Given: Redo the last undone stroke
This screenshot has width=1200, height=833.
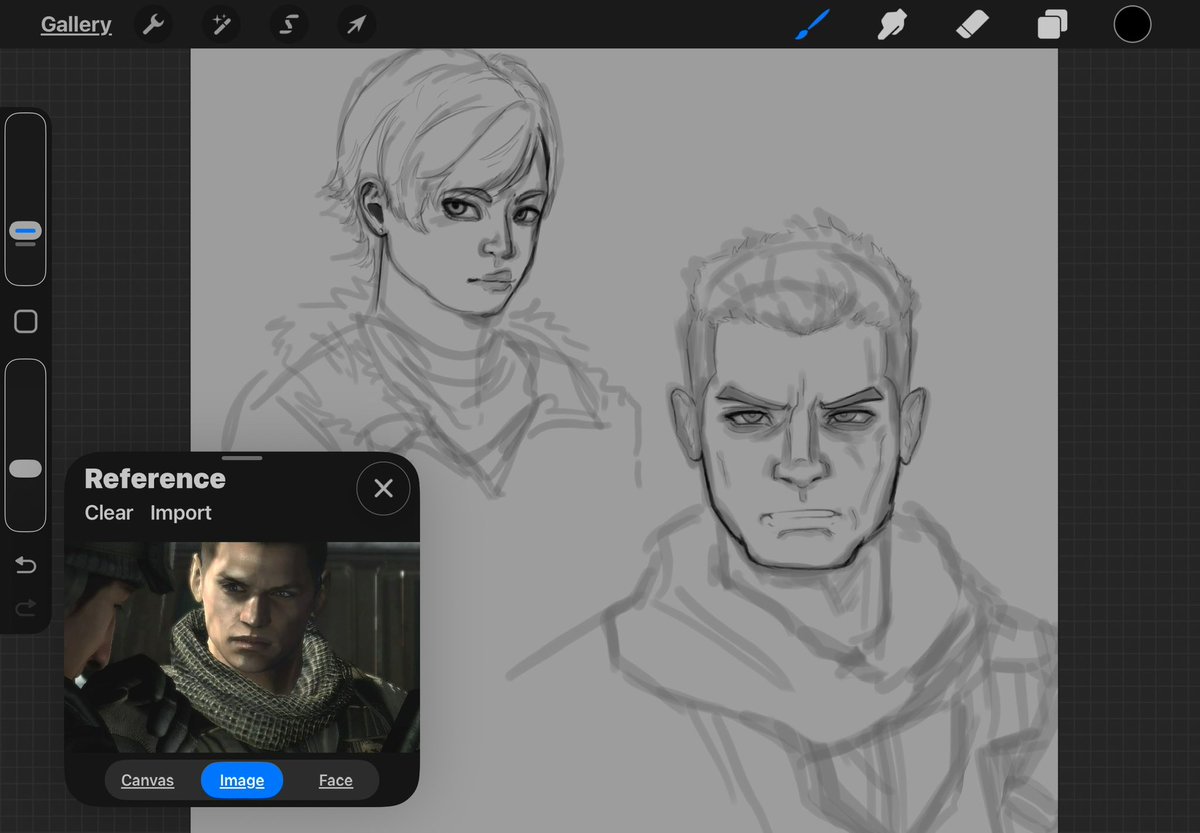Looking at the screenshot, I should [x=26, y=606].
